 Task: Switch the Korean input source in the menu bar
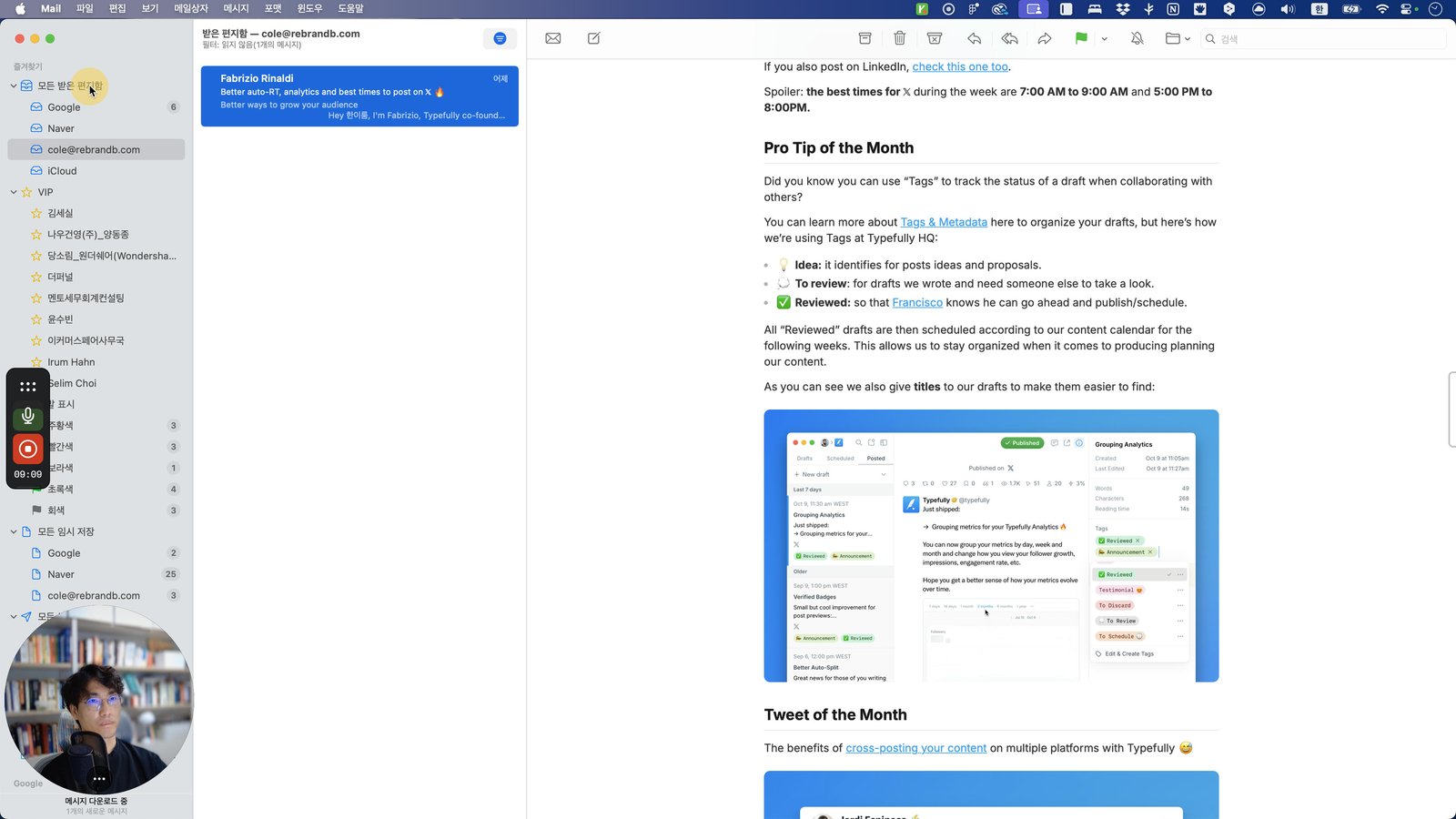click(1319, 9)
